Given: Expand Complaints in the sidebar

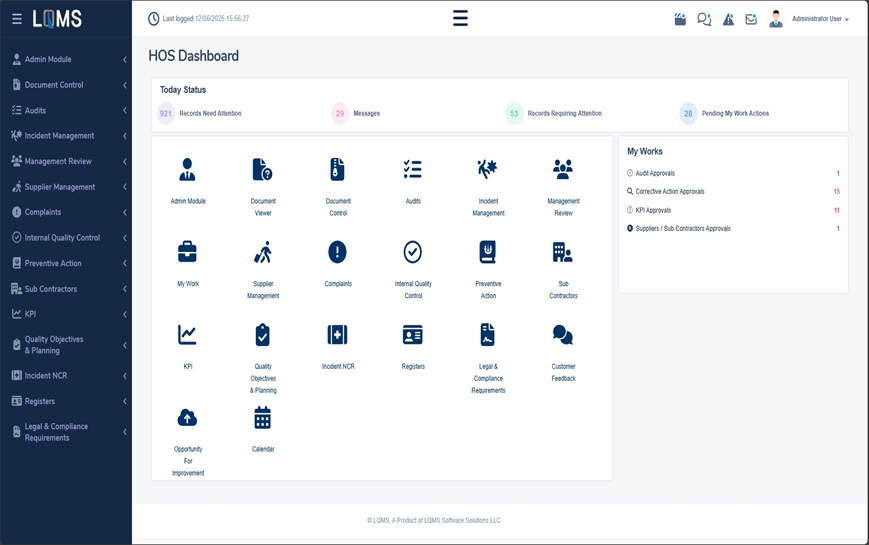Looking at the screenshot, I should pos(67,212).
